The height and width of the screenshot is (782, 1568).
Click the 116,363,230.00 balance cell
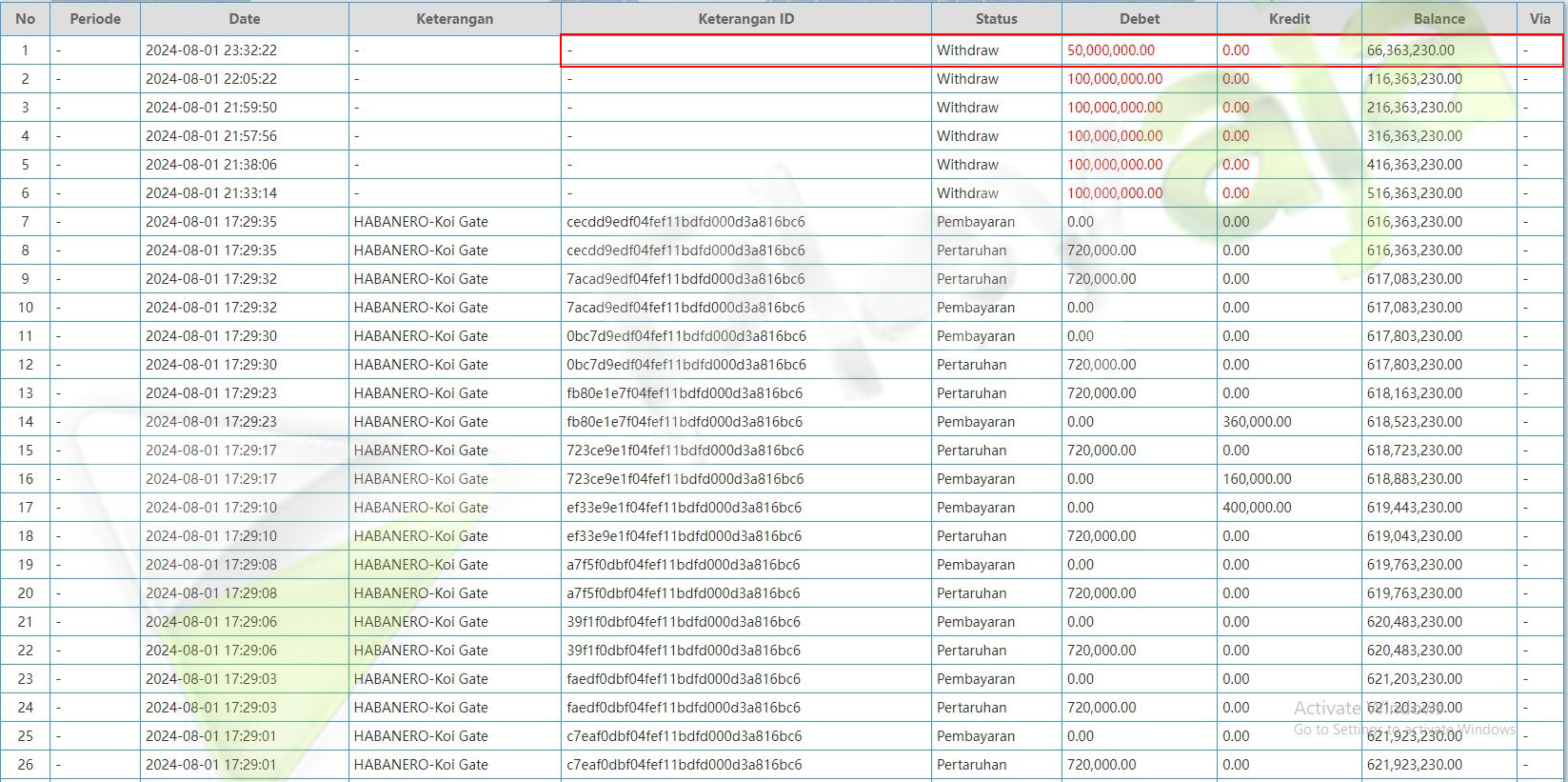pyautogui.click(x=1414, y=79)
